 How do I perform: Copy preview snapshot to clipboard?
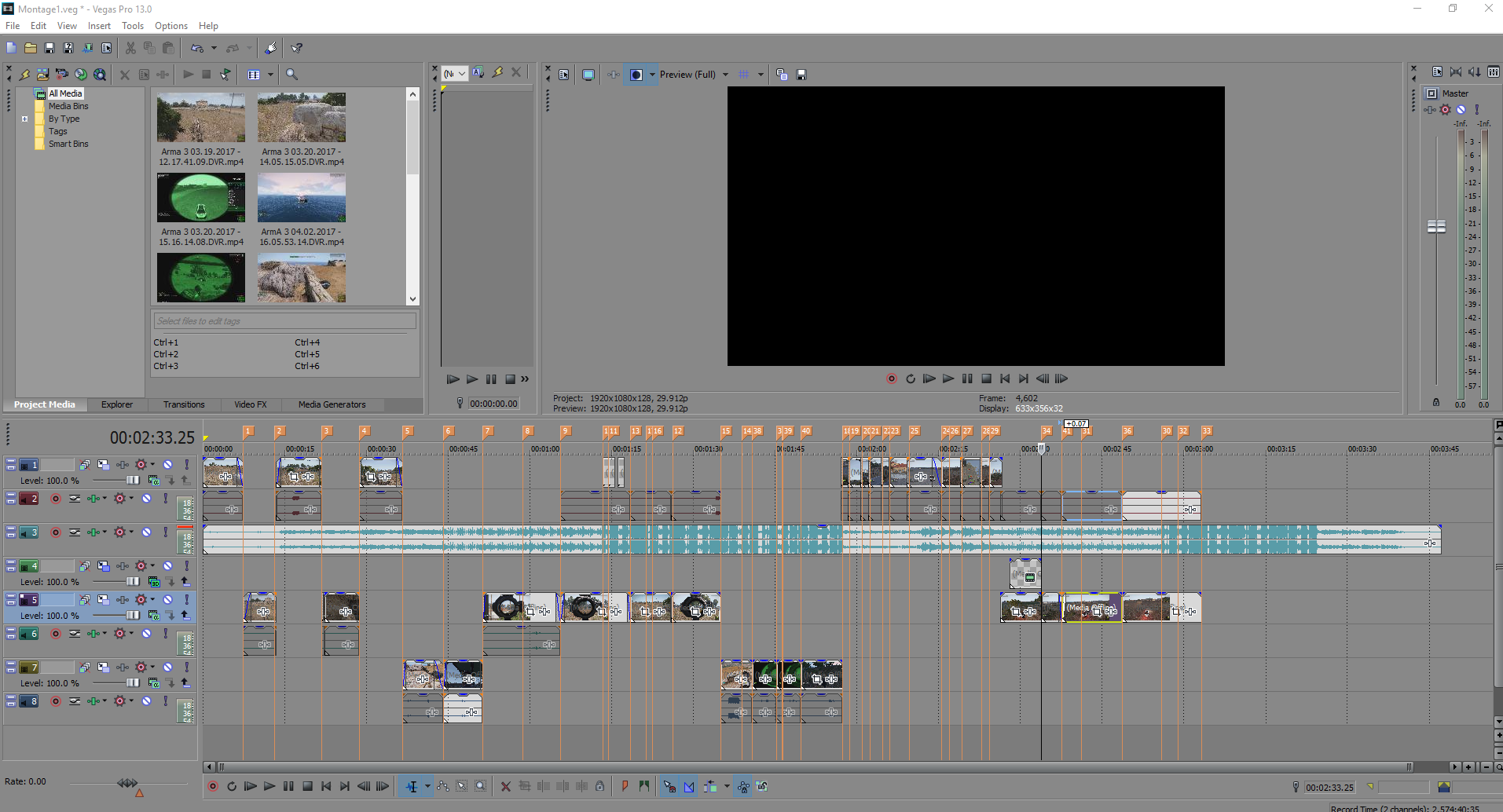[x=782, y=75]
